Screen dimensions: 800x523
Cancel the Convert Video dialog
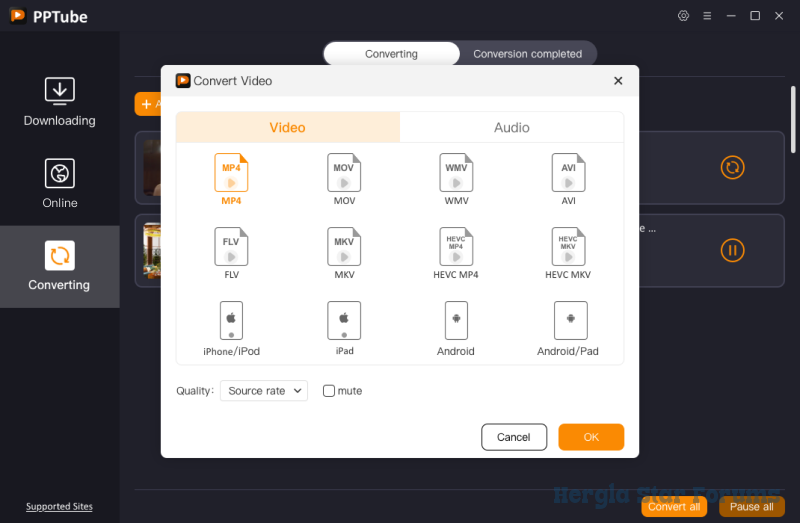[514, 437]
